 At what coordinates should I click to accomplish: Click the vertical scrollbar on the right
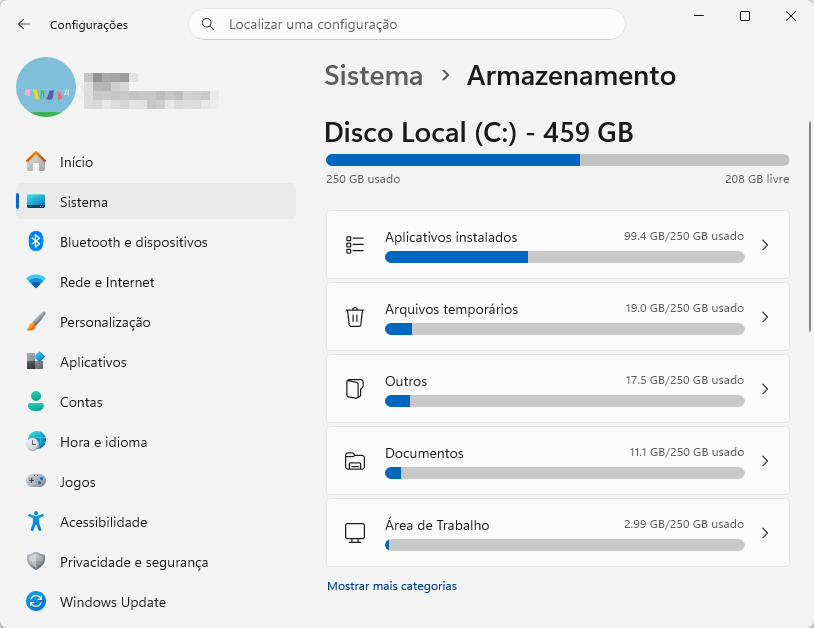click(x=809, y=226)
